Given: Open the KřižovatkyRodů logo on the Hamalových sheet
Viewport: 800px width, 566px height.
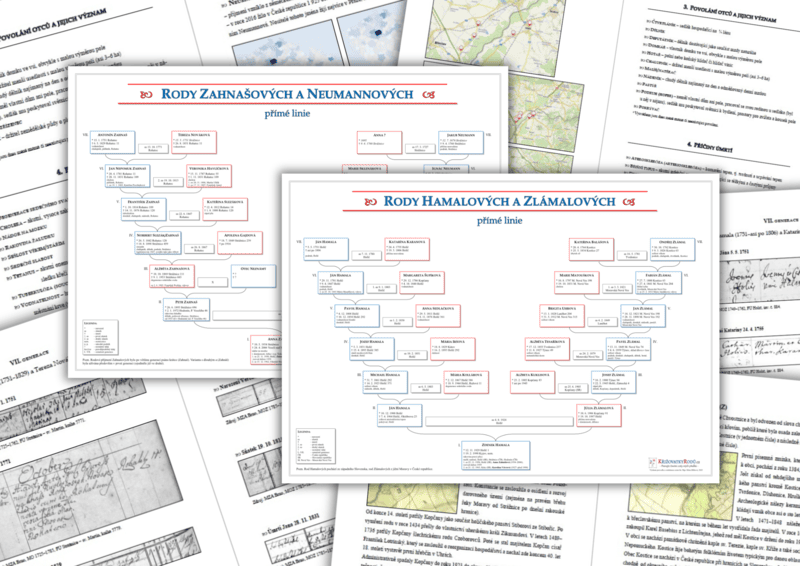Looking at the screenshot, I should point(675,462).
